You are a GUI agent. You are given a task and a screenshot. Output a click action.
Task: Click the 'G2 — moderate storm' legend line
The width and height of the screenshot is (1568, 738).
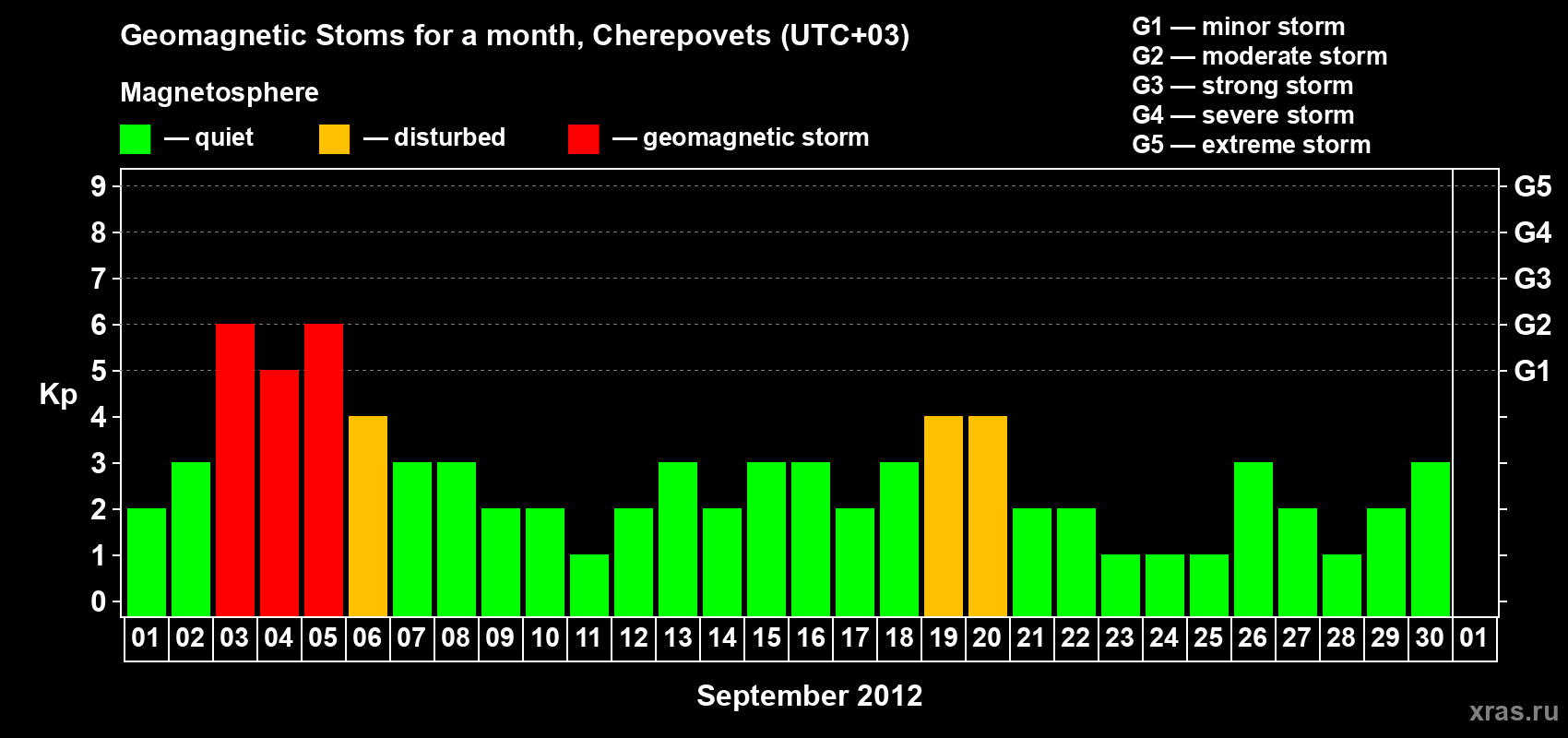(1260, 56)
